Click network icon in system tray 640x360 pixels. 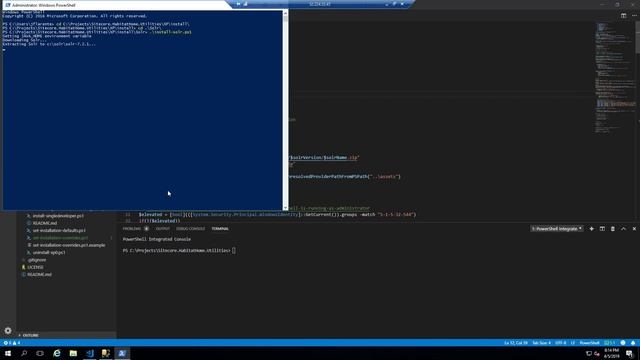pyautogui.click(x=589, y=353)
